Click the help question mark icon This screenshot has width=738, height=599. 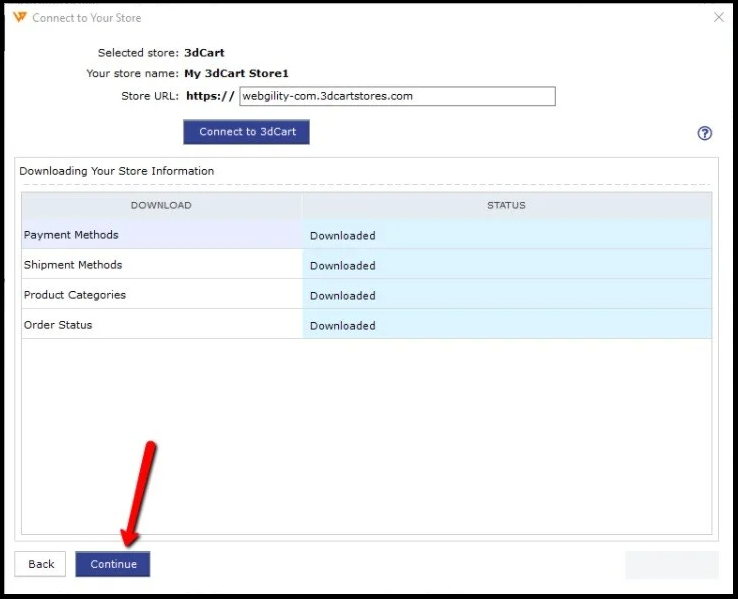point(704,133)
